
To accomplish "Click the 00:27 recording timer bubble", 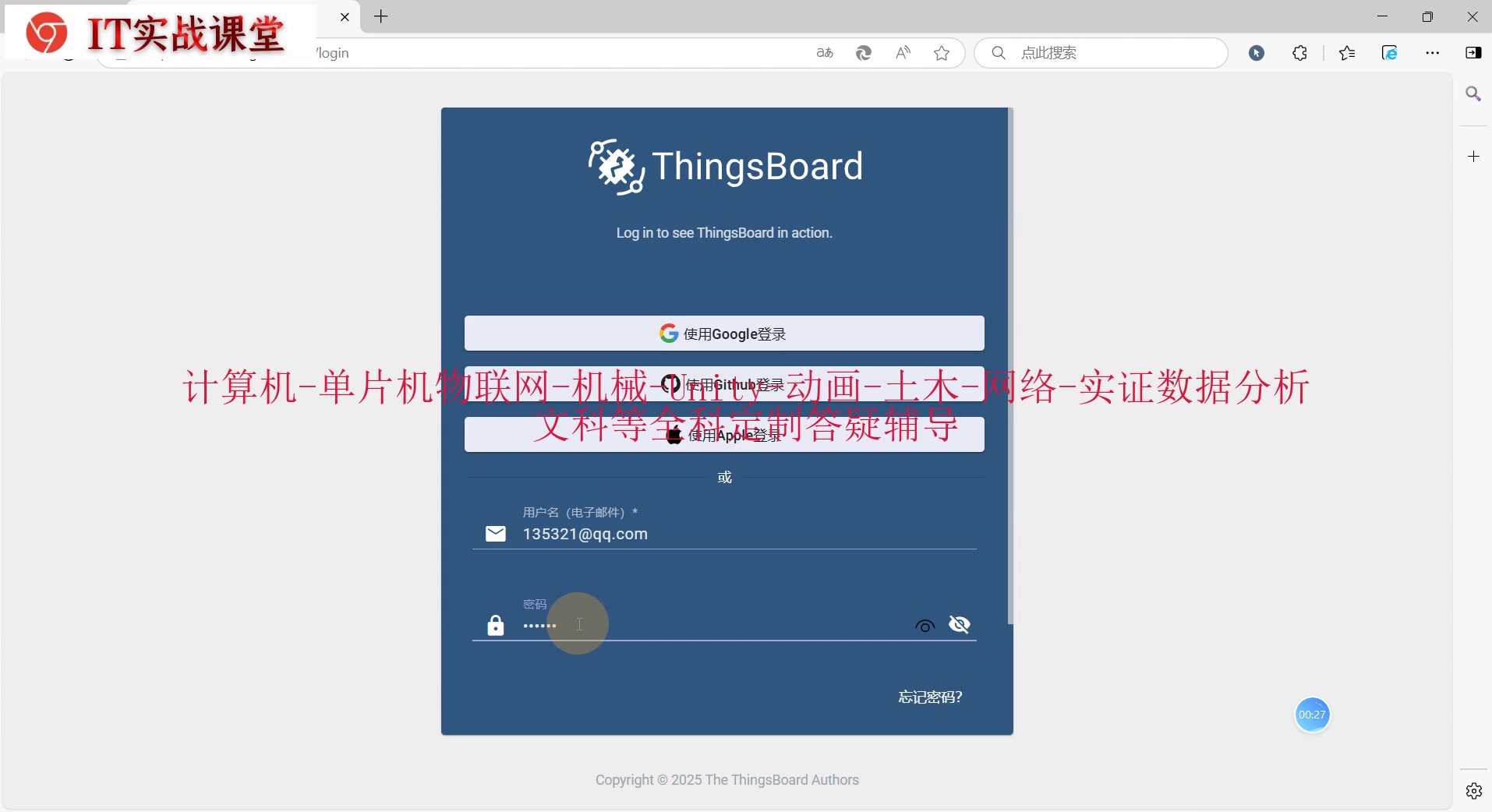I will tap(1312, 715).
